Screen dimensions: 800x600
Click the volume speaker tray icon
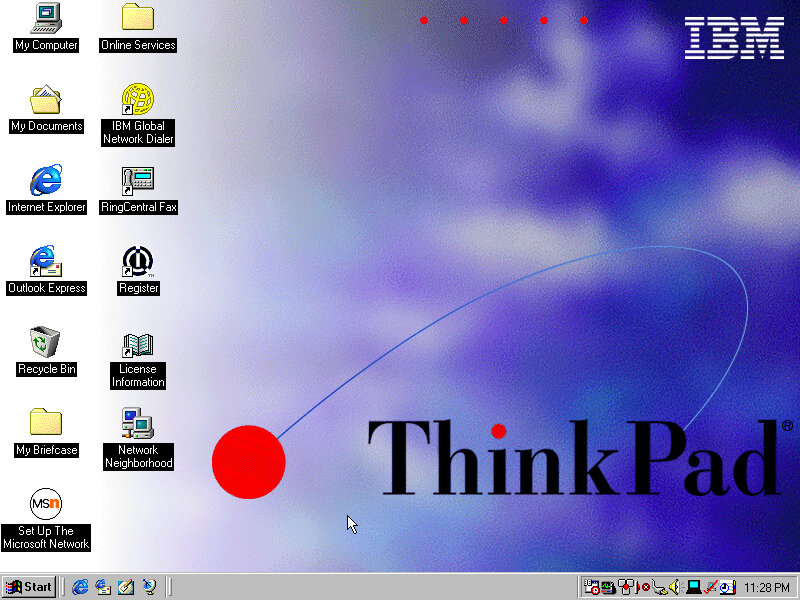[676, 587]
